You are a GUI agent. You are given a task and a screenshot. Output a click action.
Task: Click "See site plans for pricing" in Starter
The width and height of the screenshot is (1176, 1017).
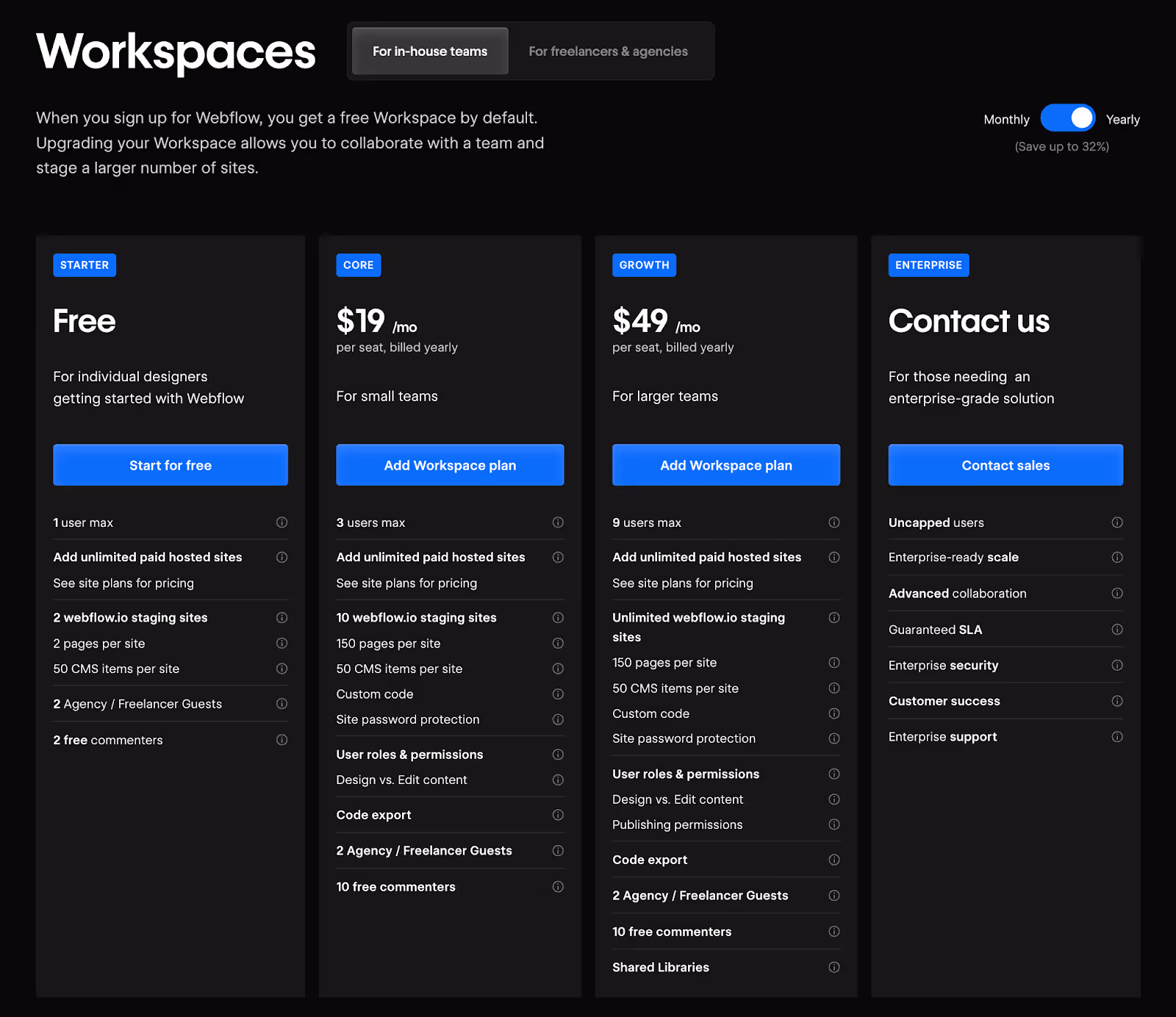[x=123, y=583]
